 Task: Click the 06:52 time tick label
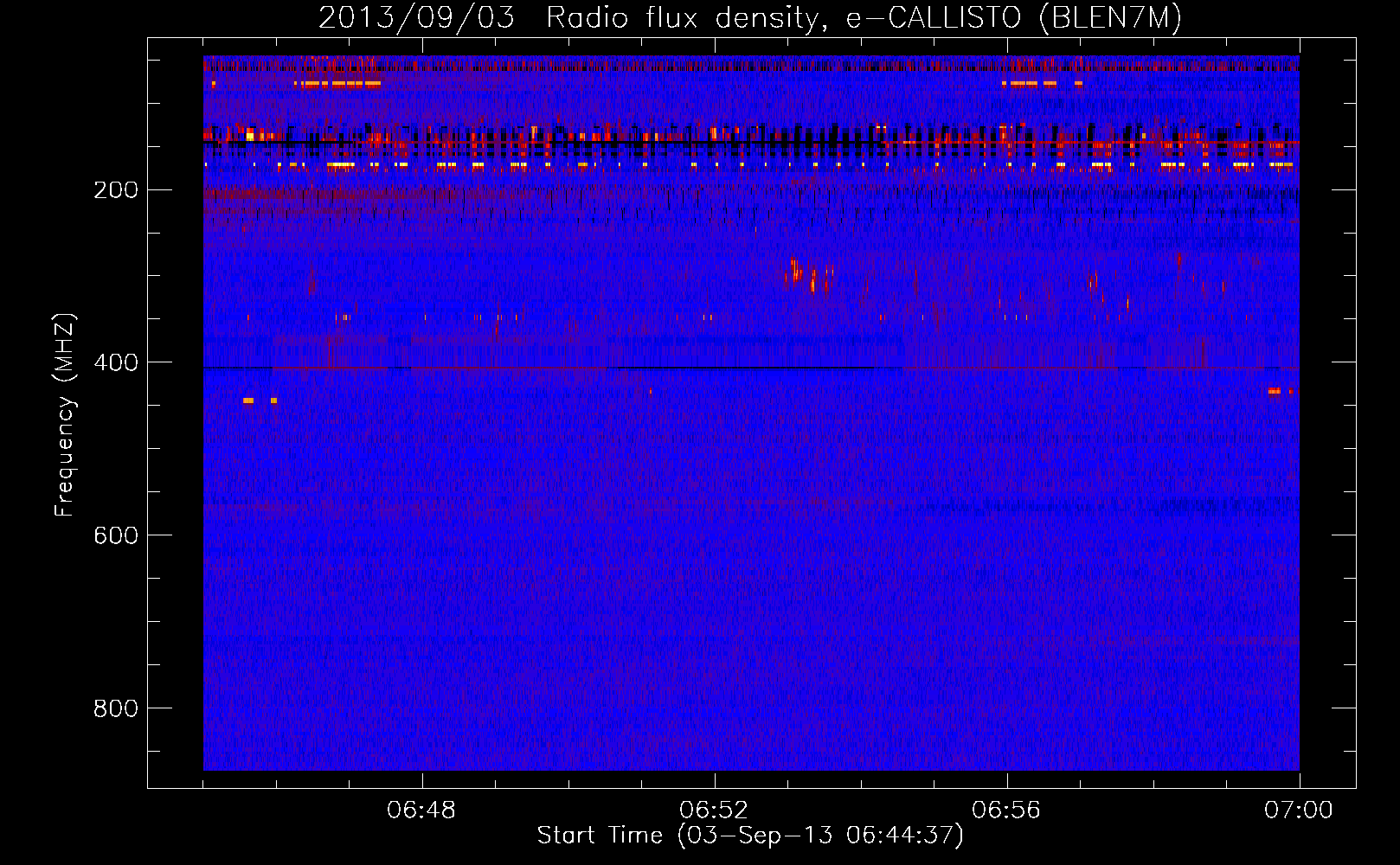714,811
